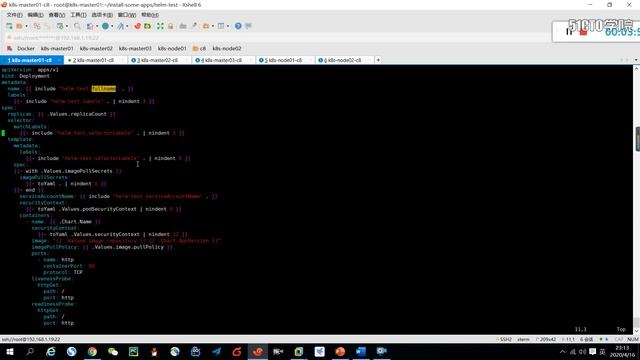Screen dimensions: 640x360
Task: Expand the globe icon dropdown arrow
Action: click(x=112, y=26)
